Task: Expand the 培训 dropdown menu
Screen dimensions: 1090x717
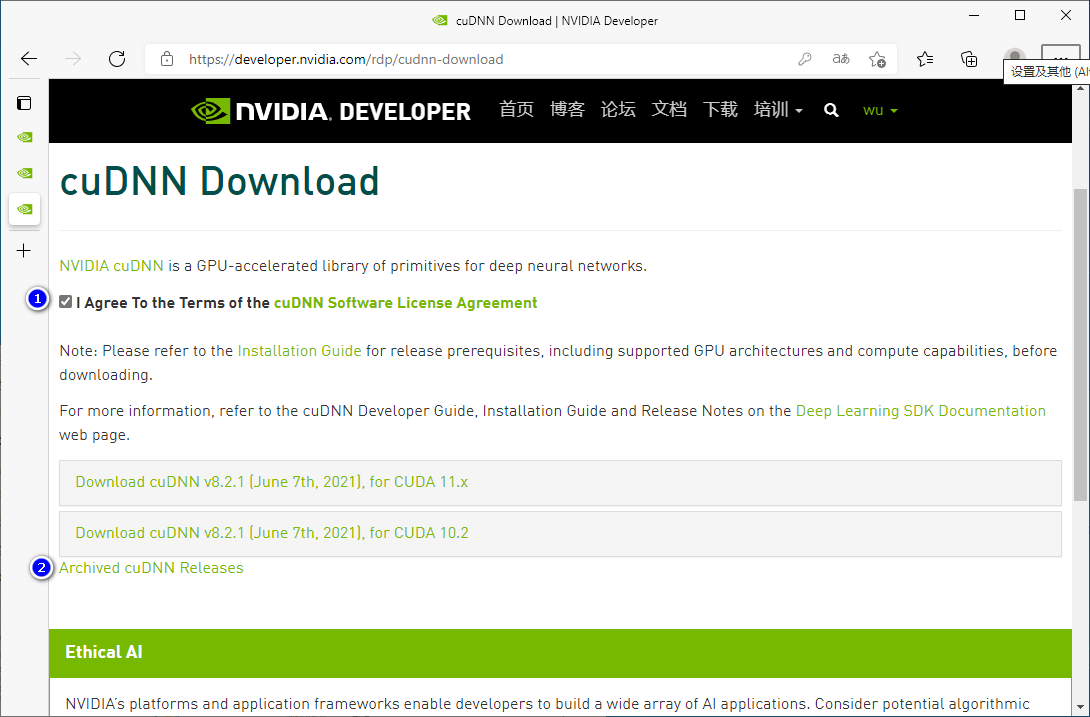Action: 778,110
